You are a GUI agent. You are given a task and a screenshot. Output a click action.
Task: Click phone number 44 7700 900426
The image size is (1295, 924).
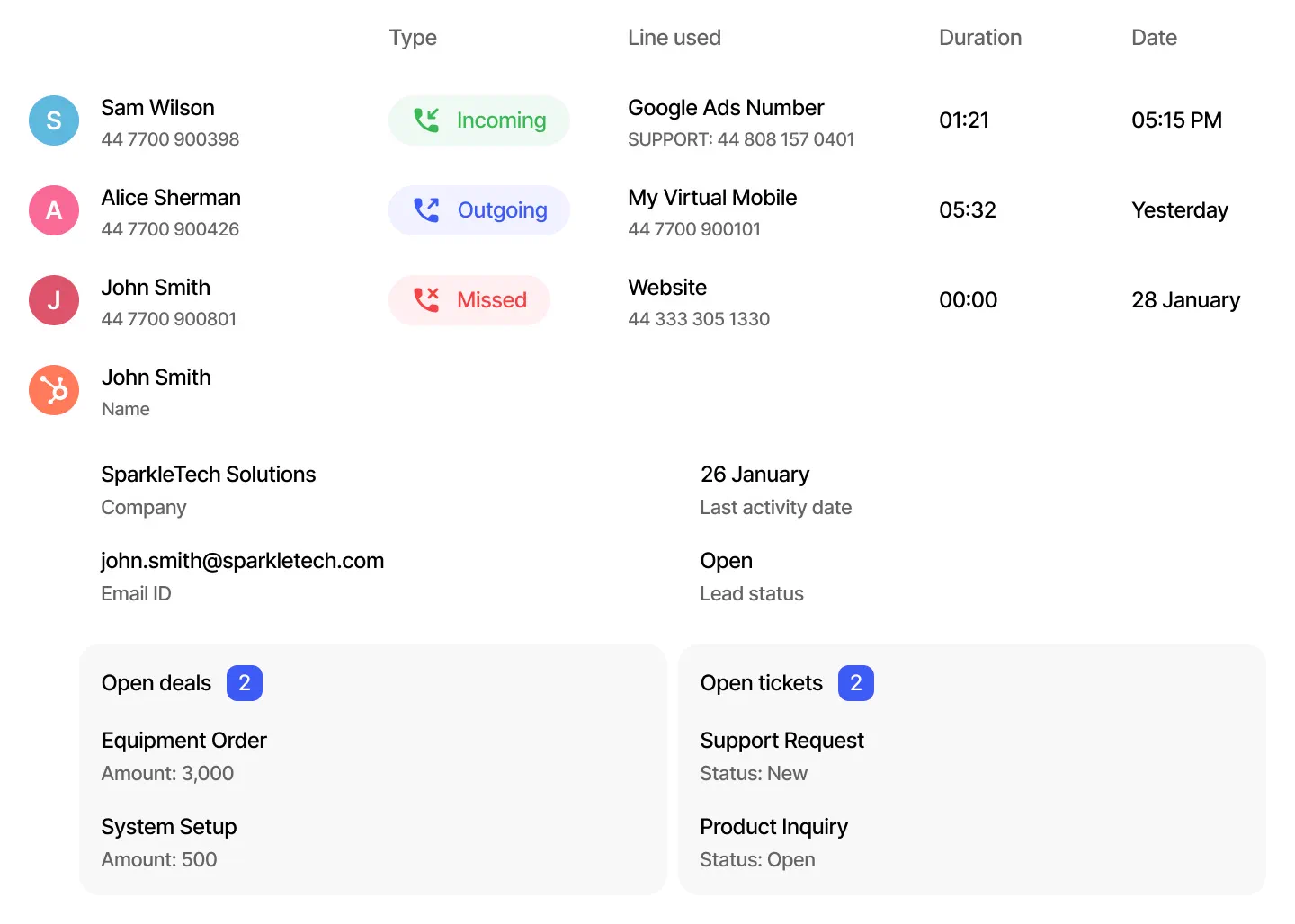click(170, 229)
